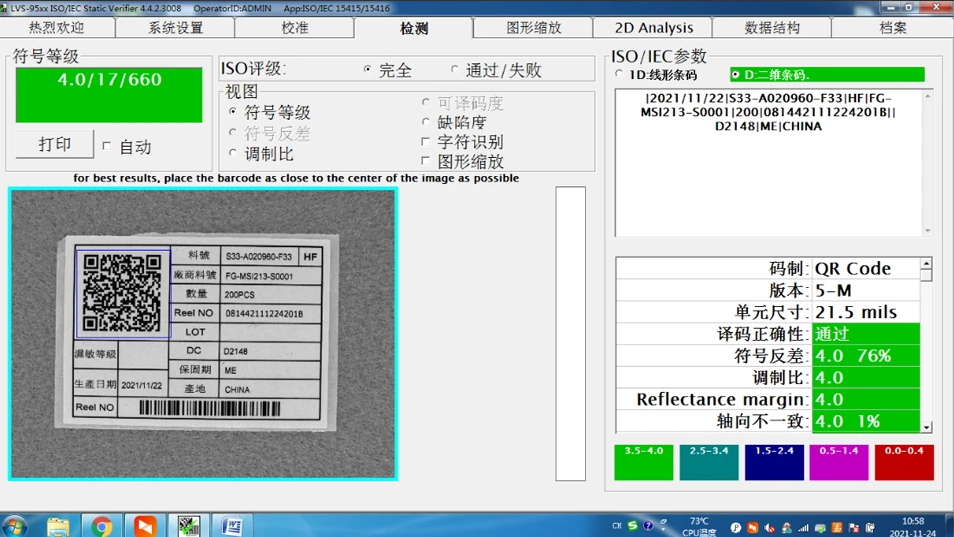Click the green 3.5-4.0 grade swatch
The height and width of the screenshot is (537, 954).
(x=643, y=462)
